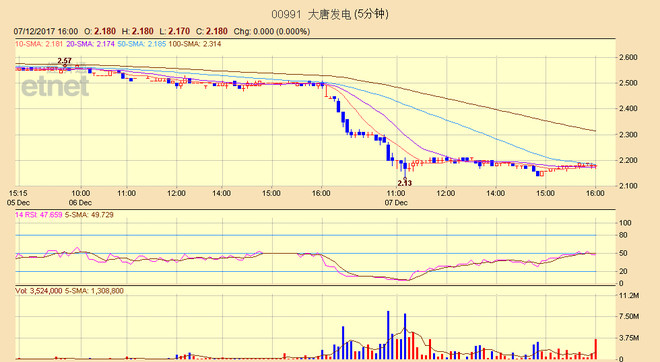Click the 07 Dec date label

point(396,202)
